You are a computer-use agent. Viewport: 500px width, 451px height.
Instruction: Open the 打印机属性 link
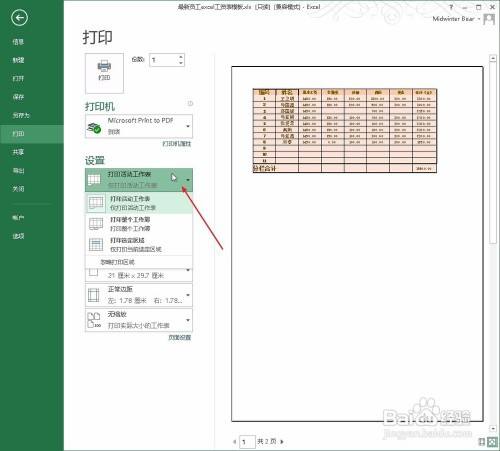click(x=177, y=144)
